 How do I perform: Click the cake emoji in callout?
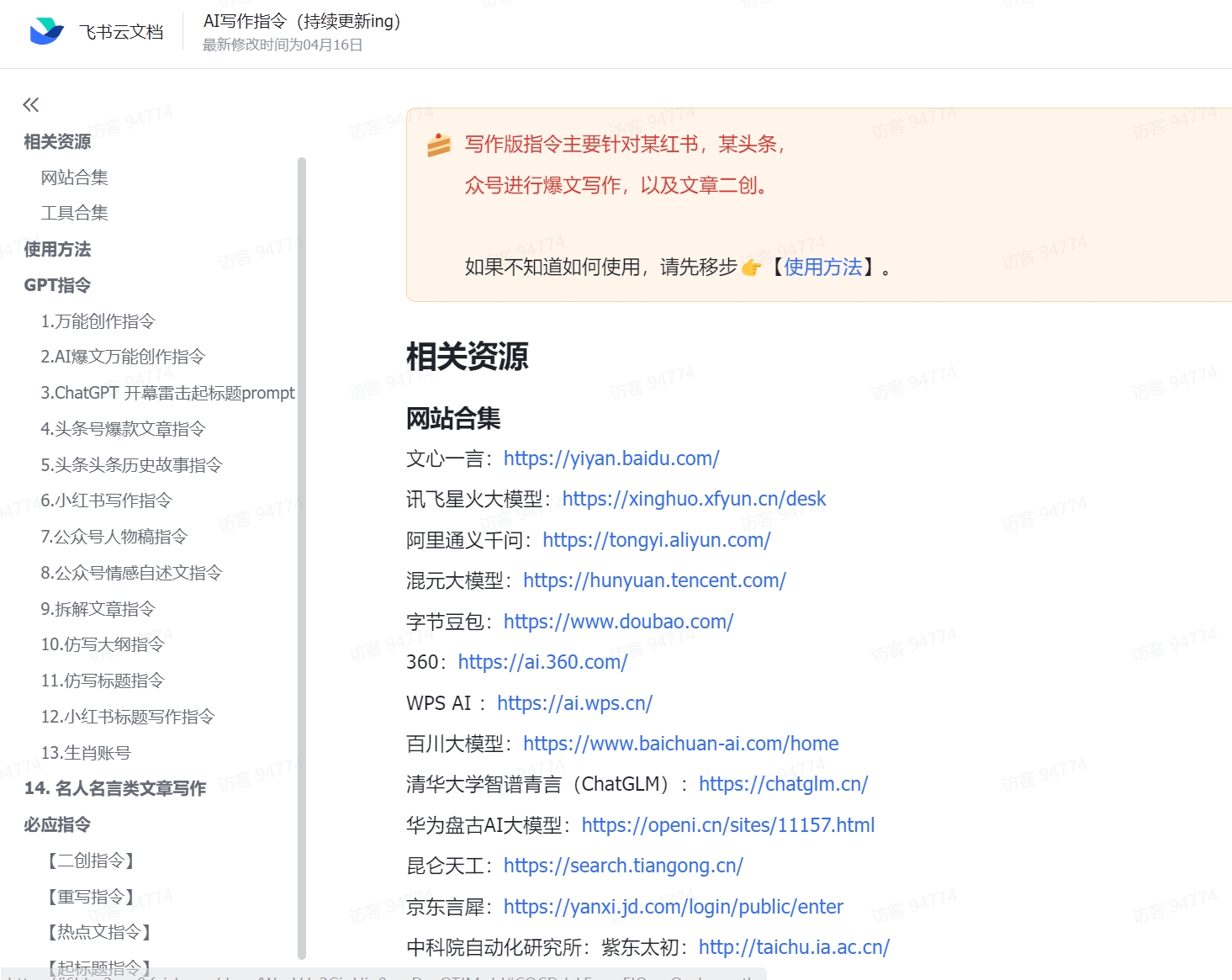[439, 145]
